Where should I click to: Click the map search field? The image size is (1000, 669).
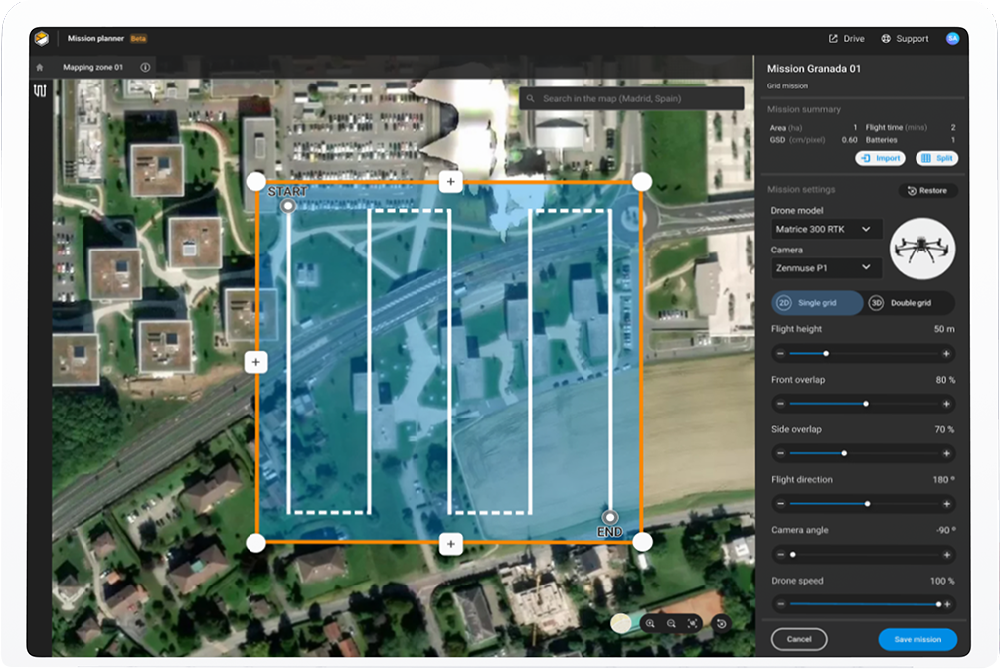pyautogui.click(x=631, y=98)
